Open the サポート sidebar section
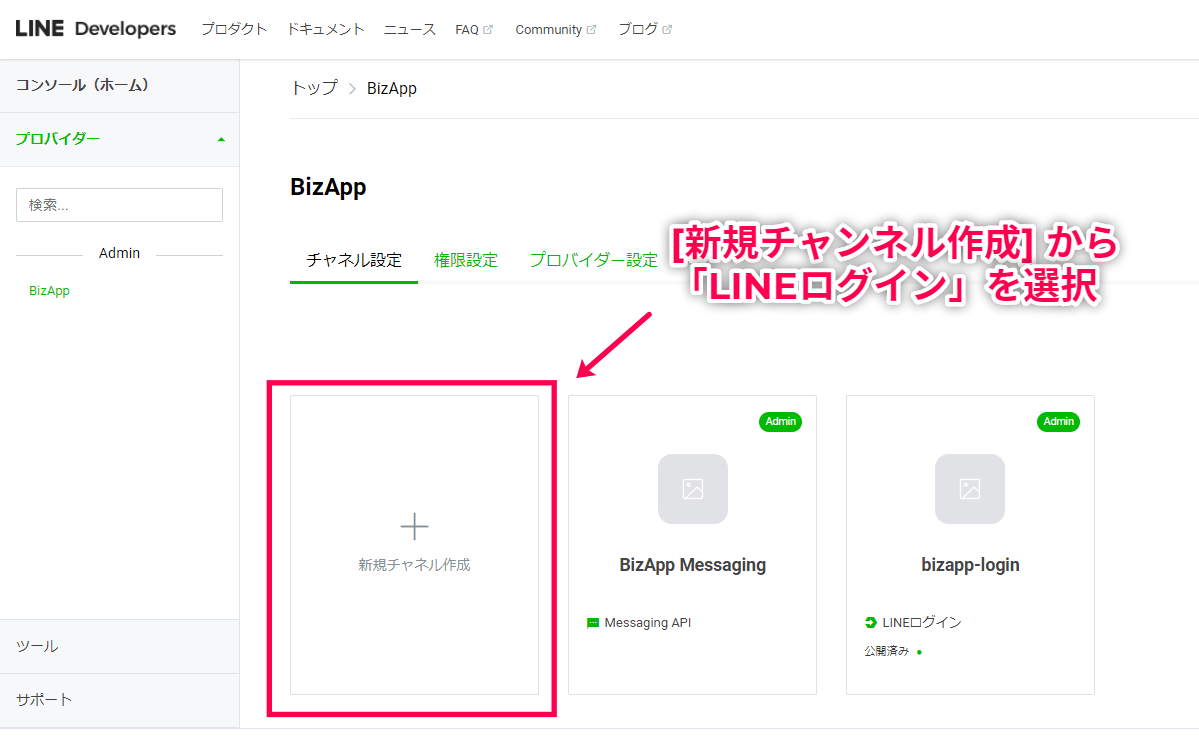 (x=119, y=700)
